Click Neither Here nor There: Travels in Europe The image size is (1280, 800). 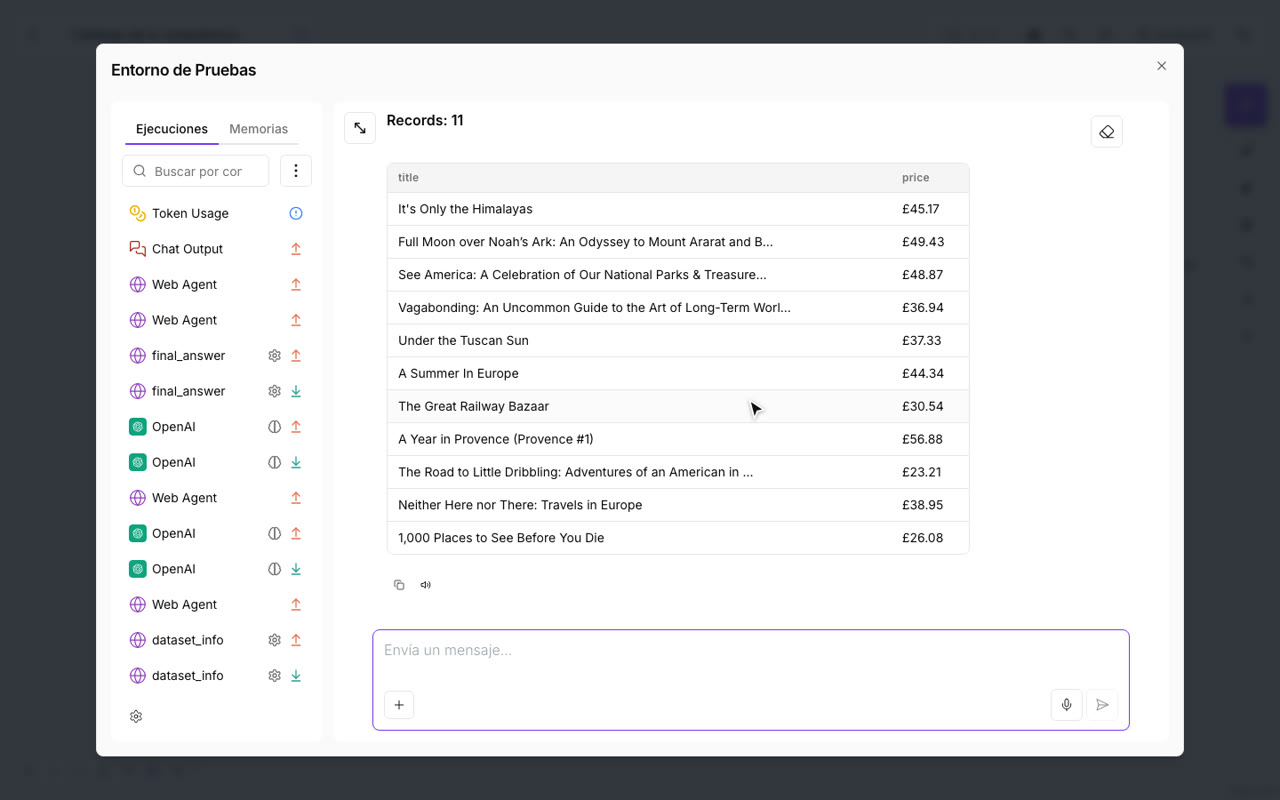click(x=520, y=505)
